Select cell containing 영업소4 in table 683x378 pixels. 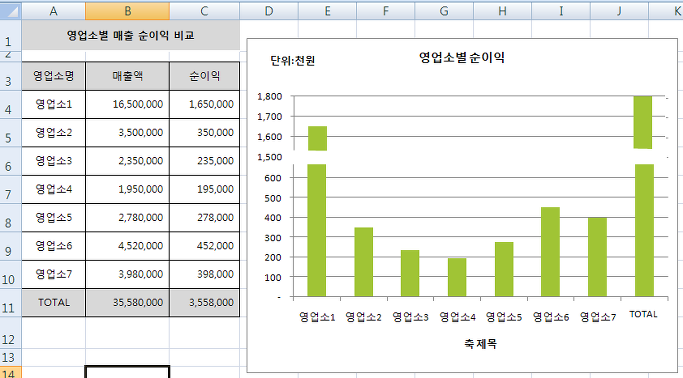coord(54,189)
